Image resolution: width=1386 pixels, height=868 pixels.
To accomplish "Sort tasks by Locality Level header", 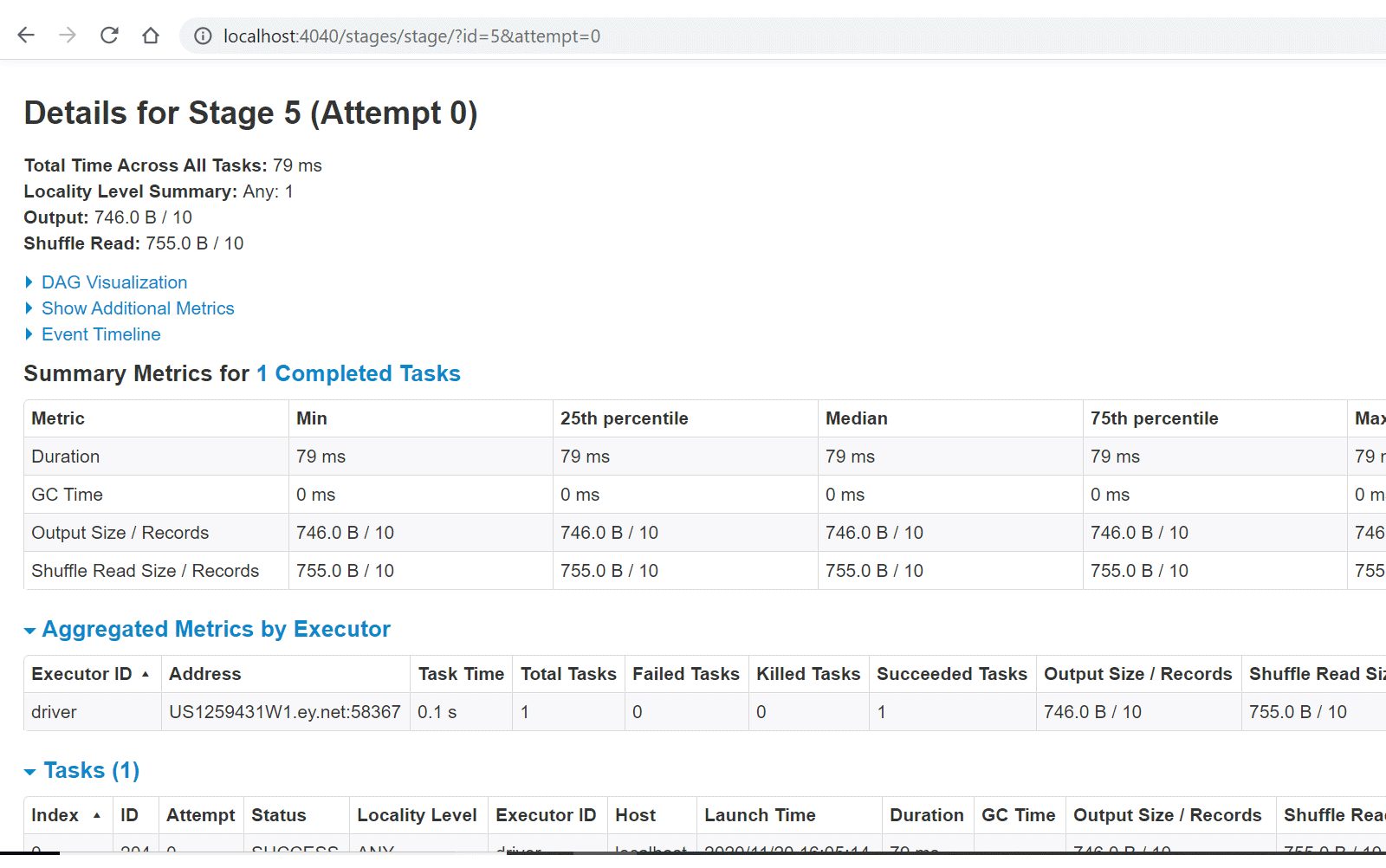I will pyautogui.click(x=417, y=815).
